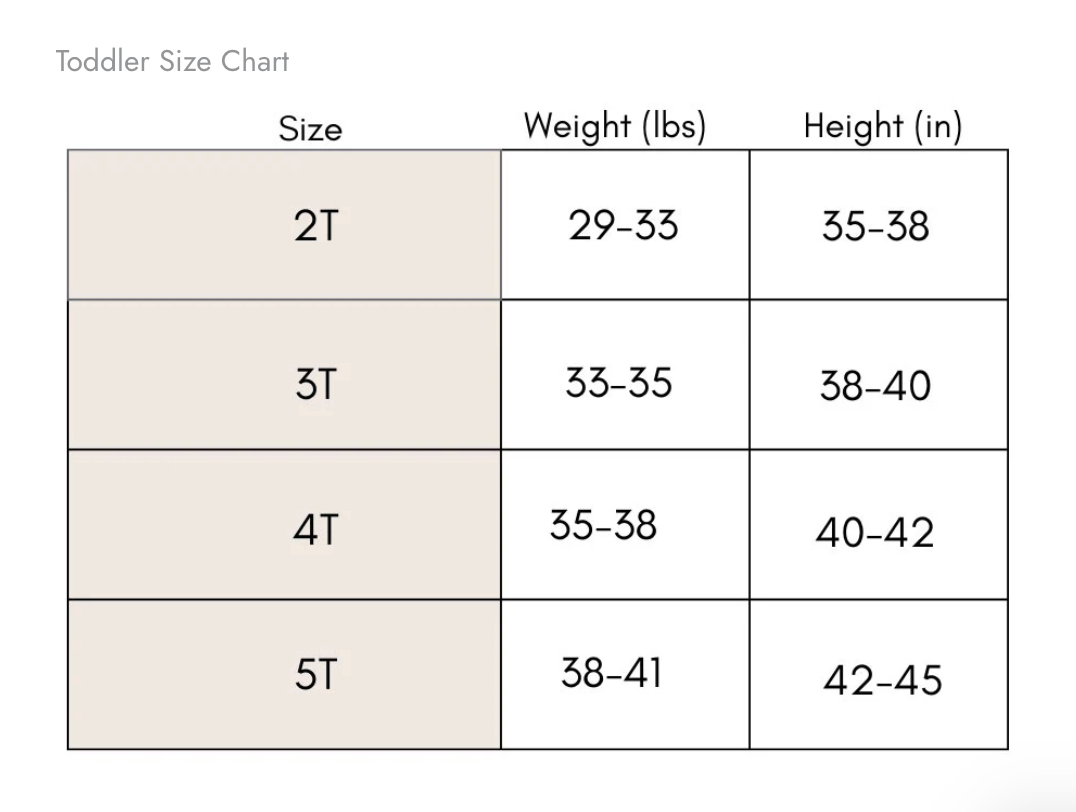
Task: Select the 4T size cell
Action: pos(316,529)
